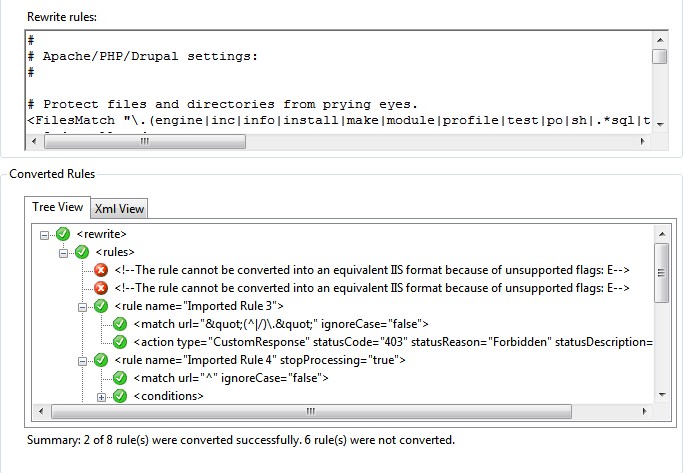Click success icon for Imported Rule 3

click(x=101, y=306)
